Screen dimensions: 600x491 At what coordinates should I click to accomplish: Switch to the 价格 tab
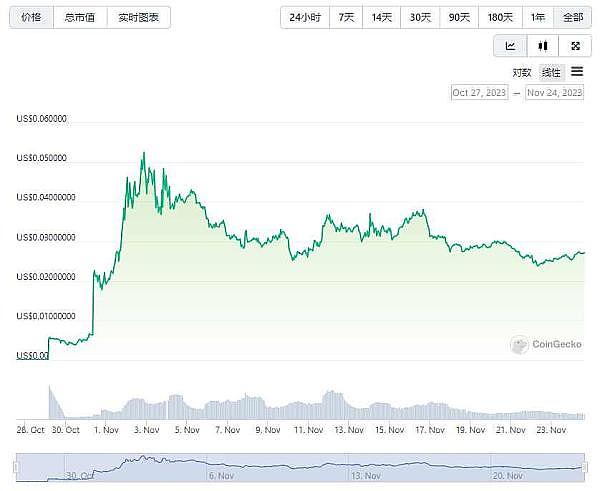(x=31, y=17)
